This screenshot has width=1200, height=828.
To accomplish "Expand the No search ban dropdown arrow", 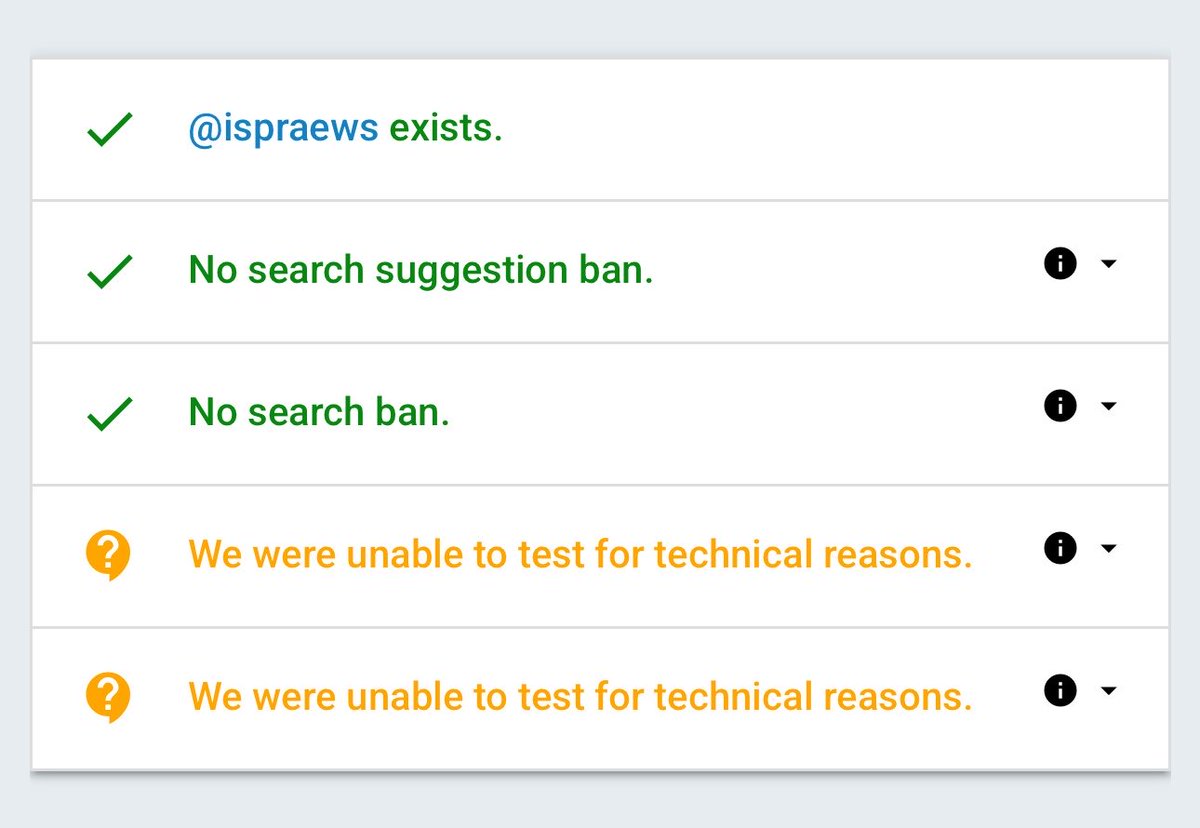I will point(1108,406).
